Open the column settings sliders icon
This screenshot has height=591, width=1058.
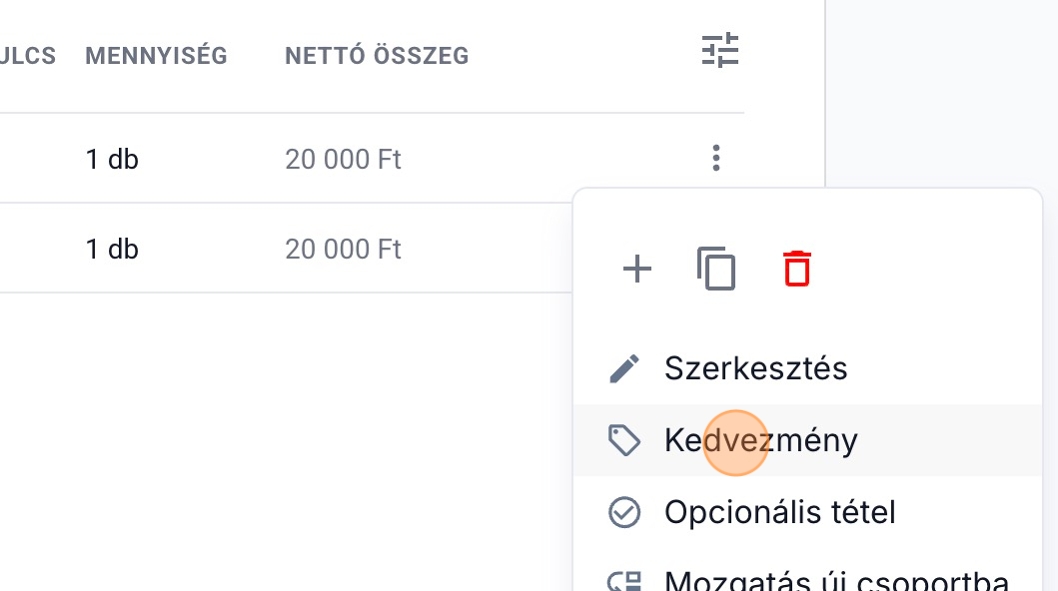720,50
